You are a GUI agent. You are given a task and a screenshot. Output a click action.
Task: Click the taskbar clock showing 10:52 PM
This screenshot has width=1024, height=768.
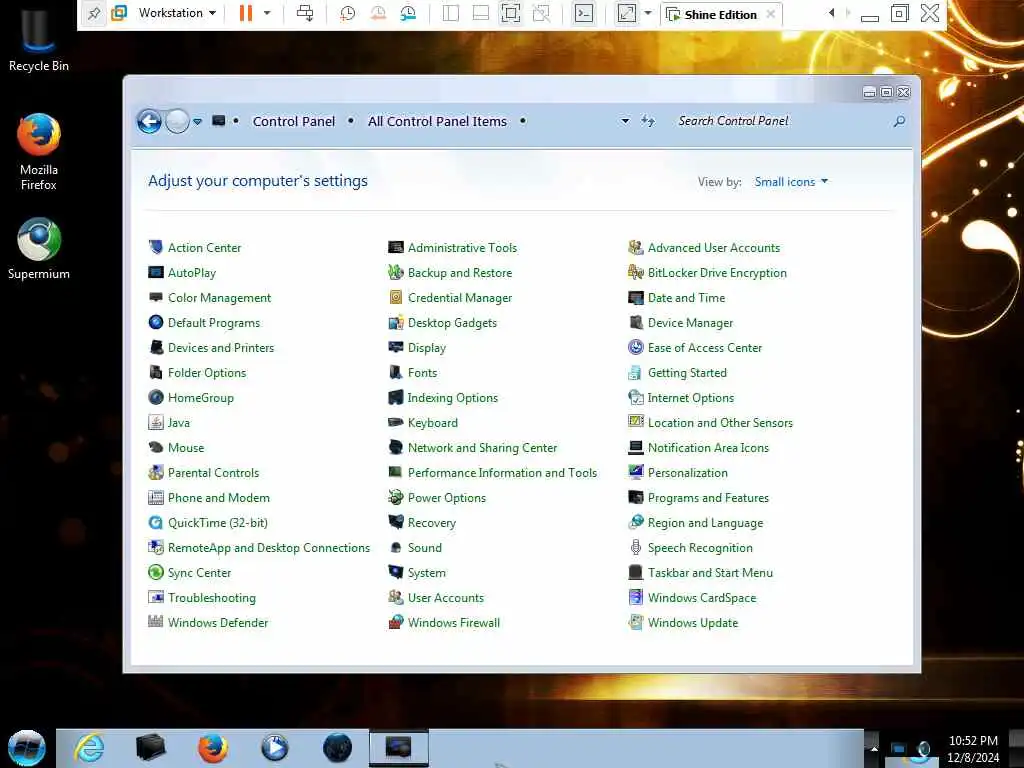(973, 741)
